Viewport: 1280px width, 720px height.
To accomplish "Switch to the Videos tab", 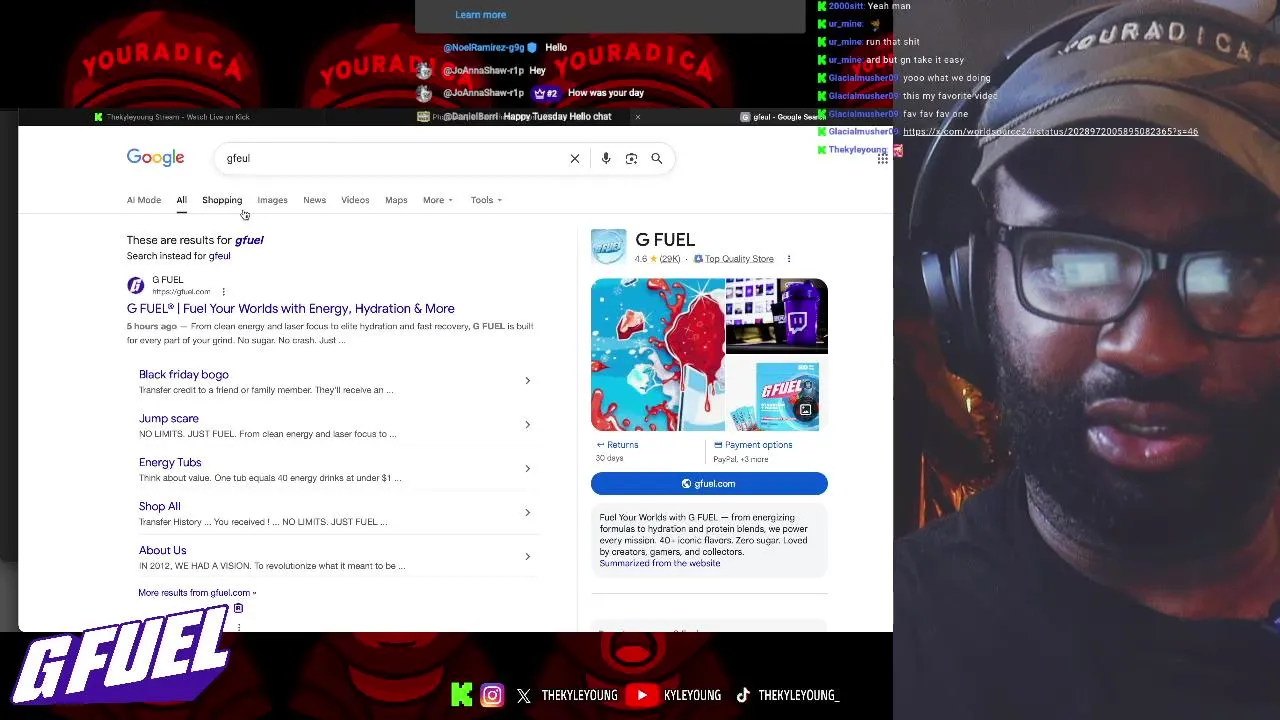I will click(x=355, y=200).
